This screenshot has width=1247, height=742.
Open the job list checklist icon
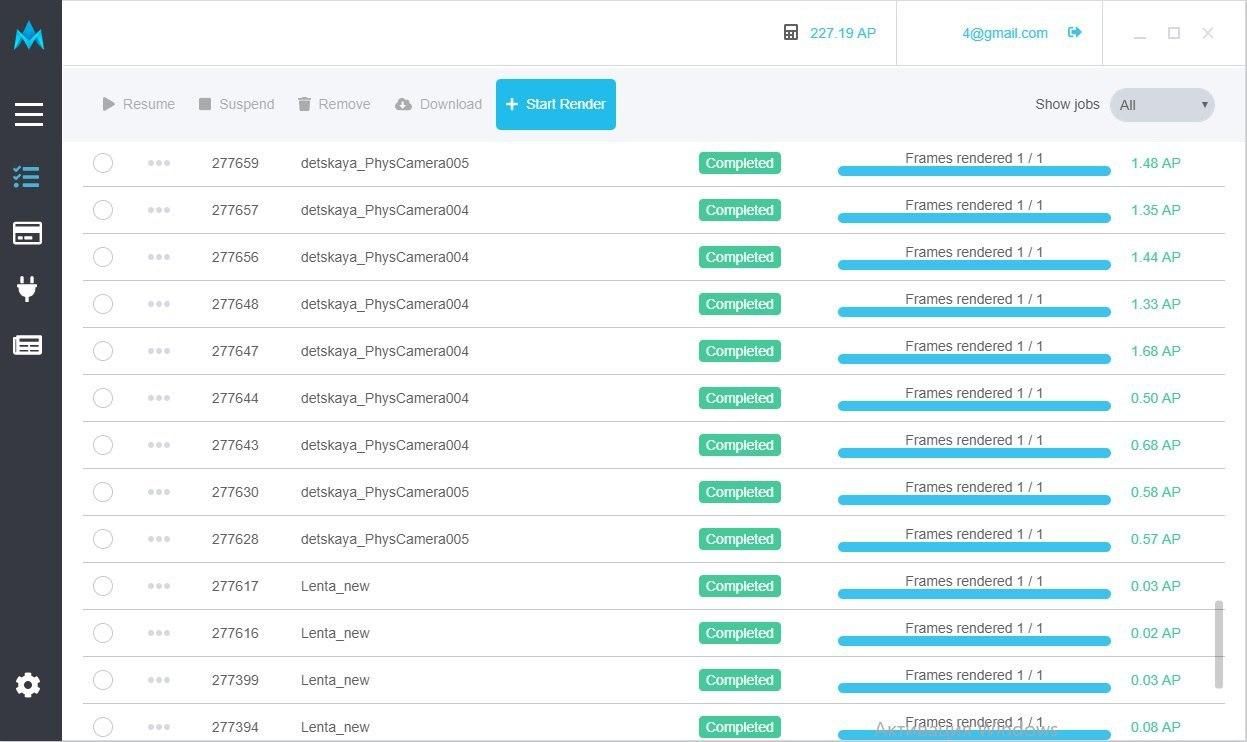[x=27, y=177]
